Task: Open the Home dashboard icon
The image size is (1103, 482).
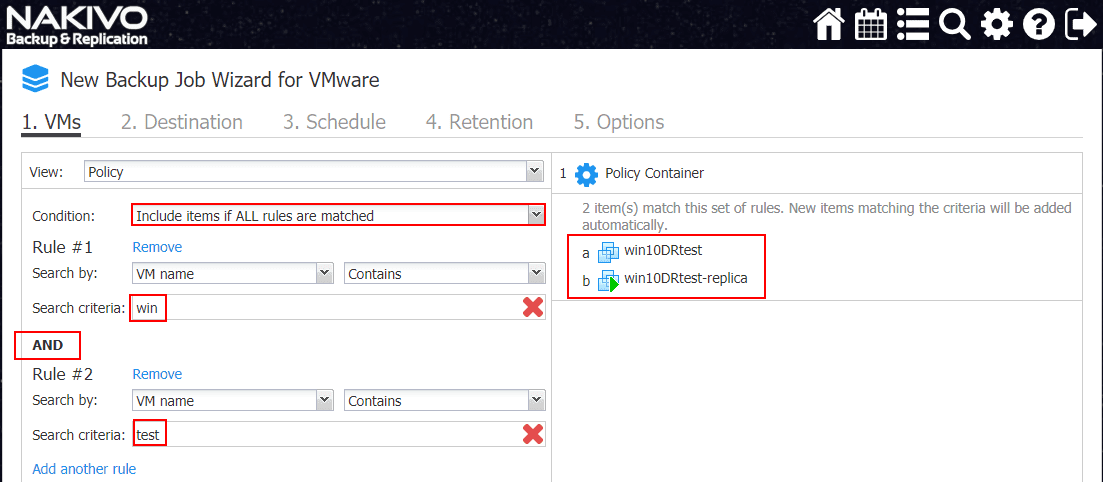Action: (828, 24)
